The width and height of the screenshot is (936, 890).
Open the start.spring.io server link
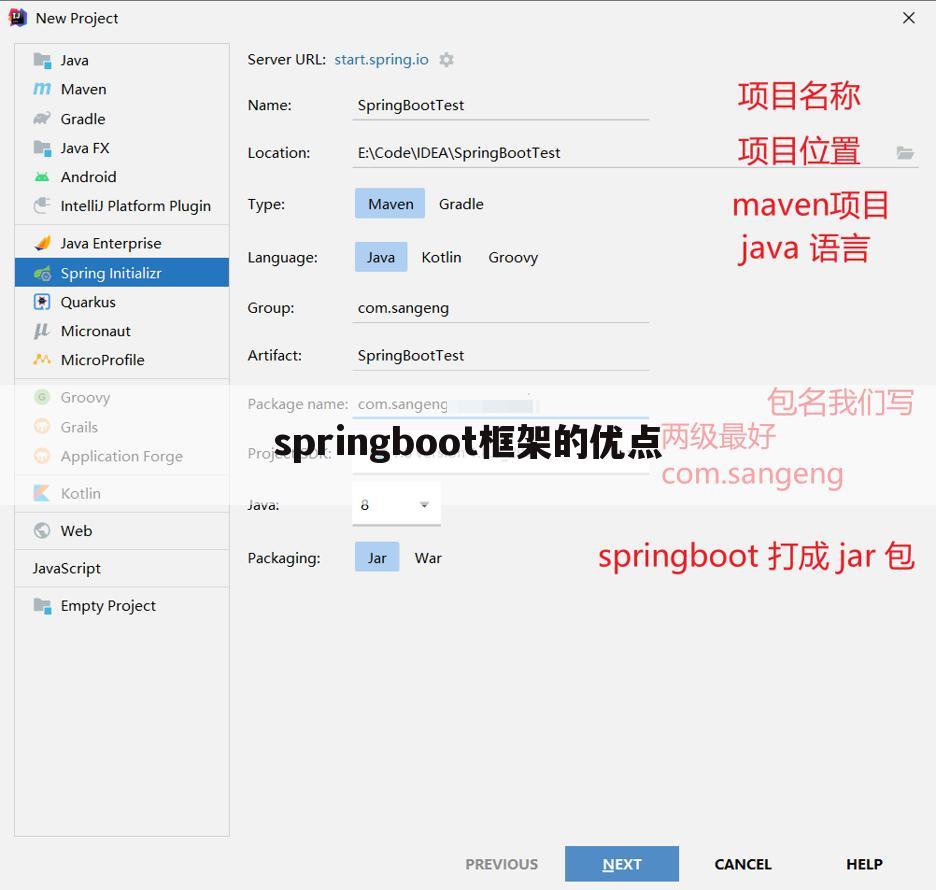tap(381, 59)
